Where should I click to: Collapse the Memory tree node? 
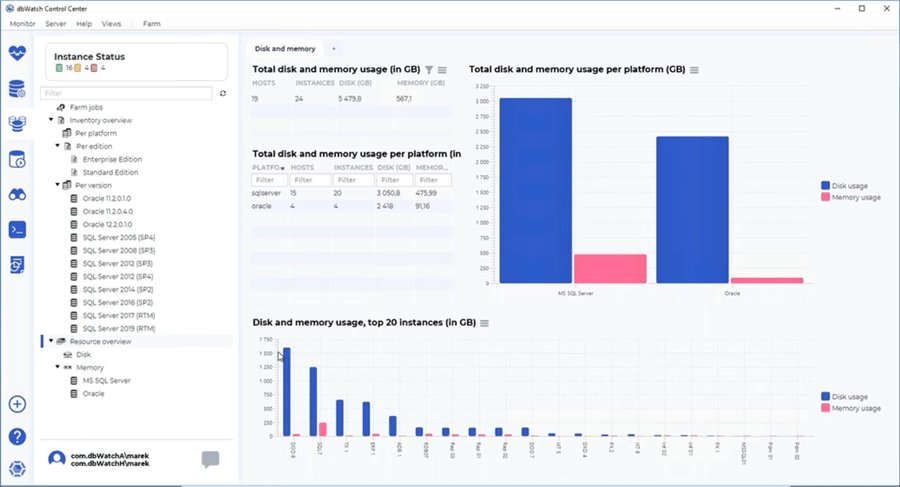[x=57, y=367]
